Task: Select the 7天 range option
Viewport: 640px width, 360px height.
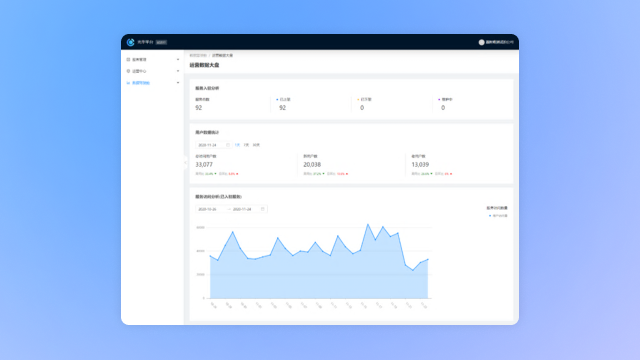Action: pyautogui.click(x=246, y=145)
